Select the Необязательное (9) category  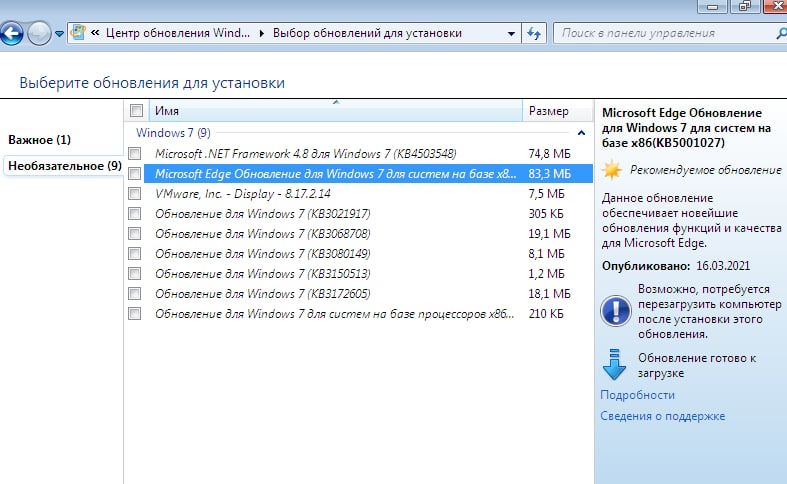pos(65,166)
